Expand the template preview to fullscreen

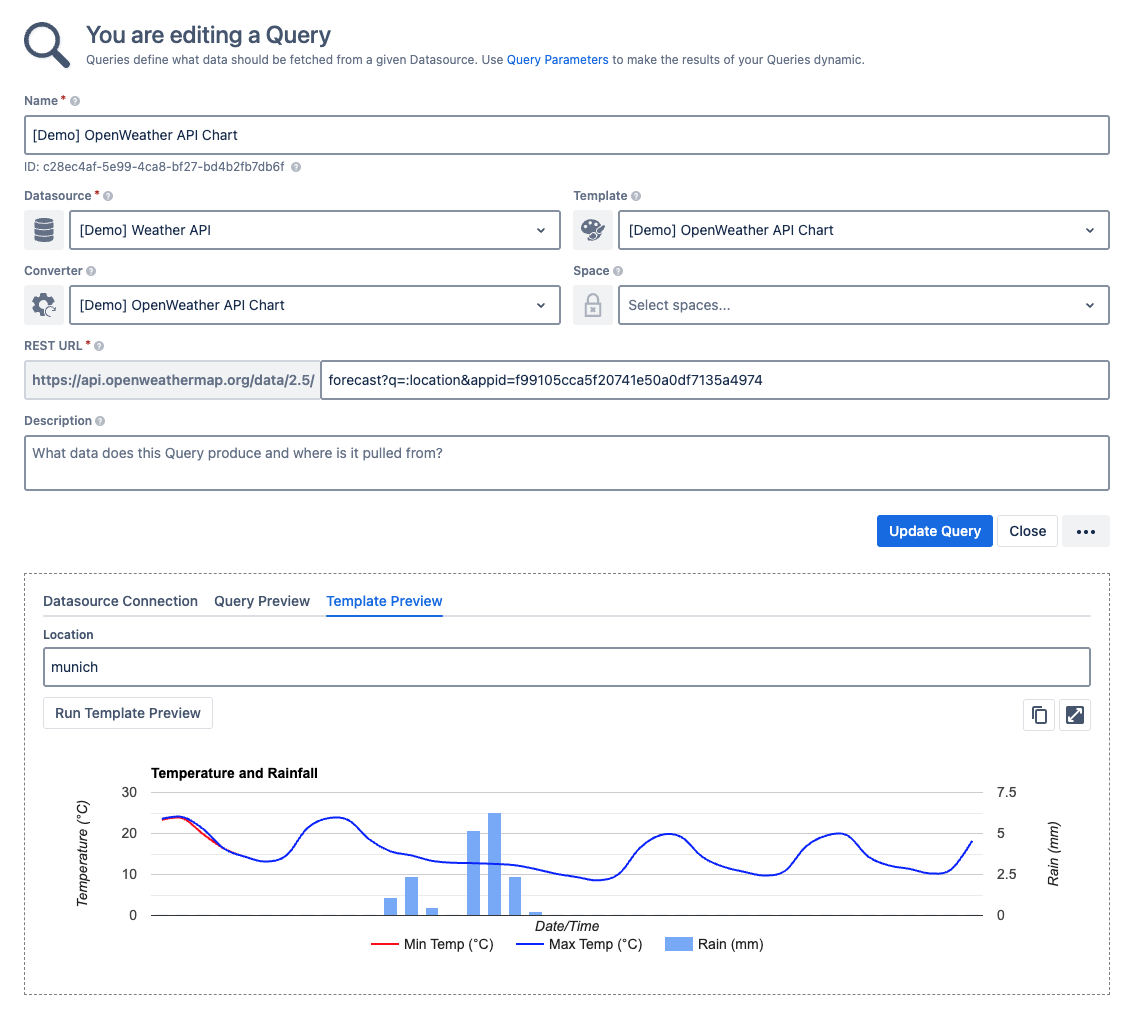[1075, 715]
